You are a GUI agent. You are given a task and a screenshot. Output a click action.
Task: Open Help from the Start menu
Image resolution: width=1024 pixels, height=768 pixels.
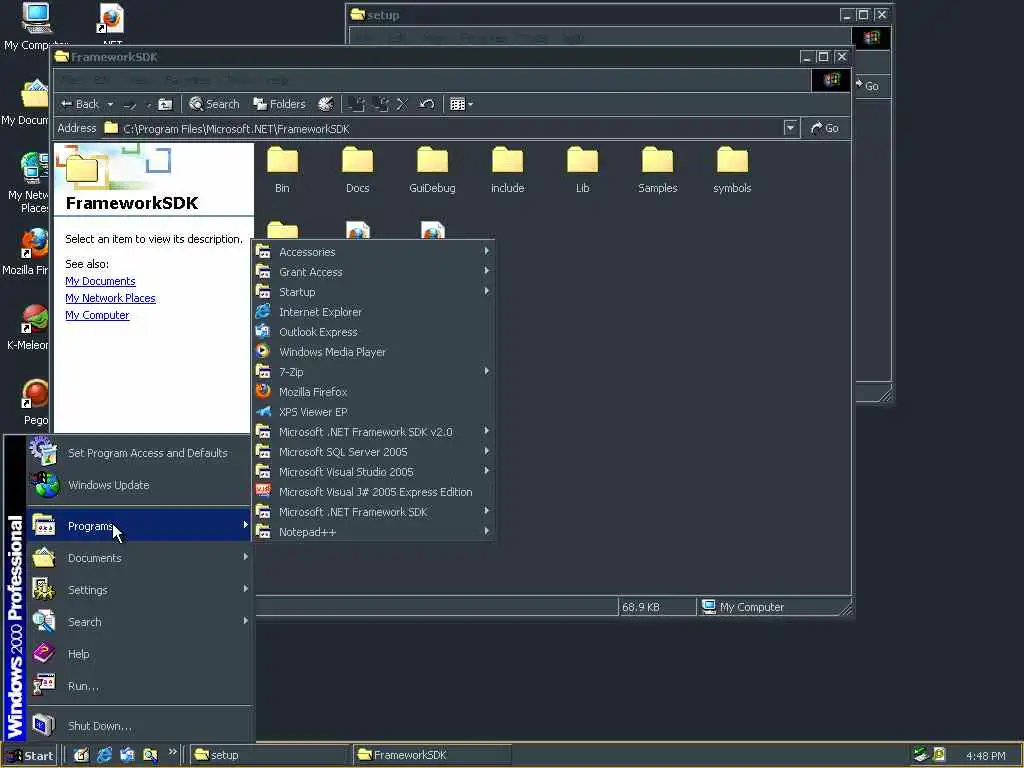(x=138, y=654)
